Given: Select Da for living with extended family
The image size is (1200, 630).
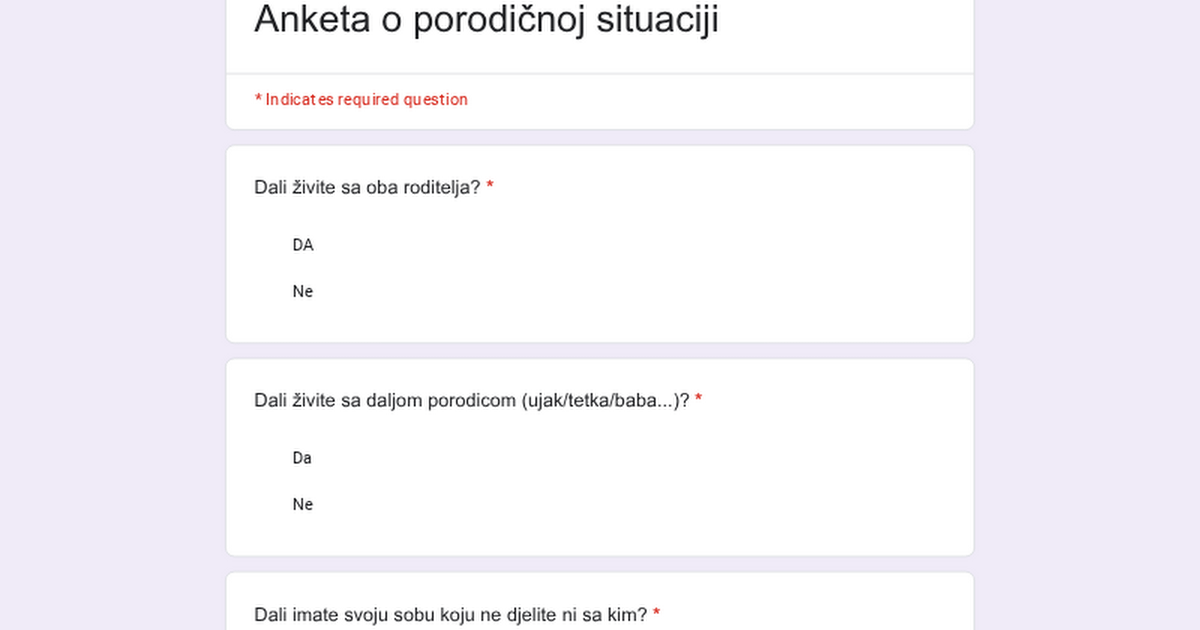Looking at the screenshot, I should click(302, 458).
